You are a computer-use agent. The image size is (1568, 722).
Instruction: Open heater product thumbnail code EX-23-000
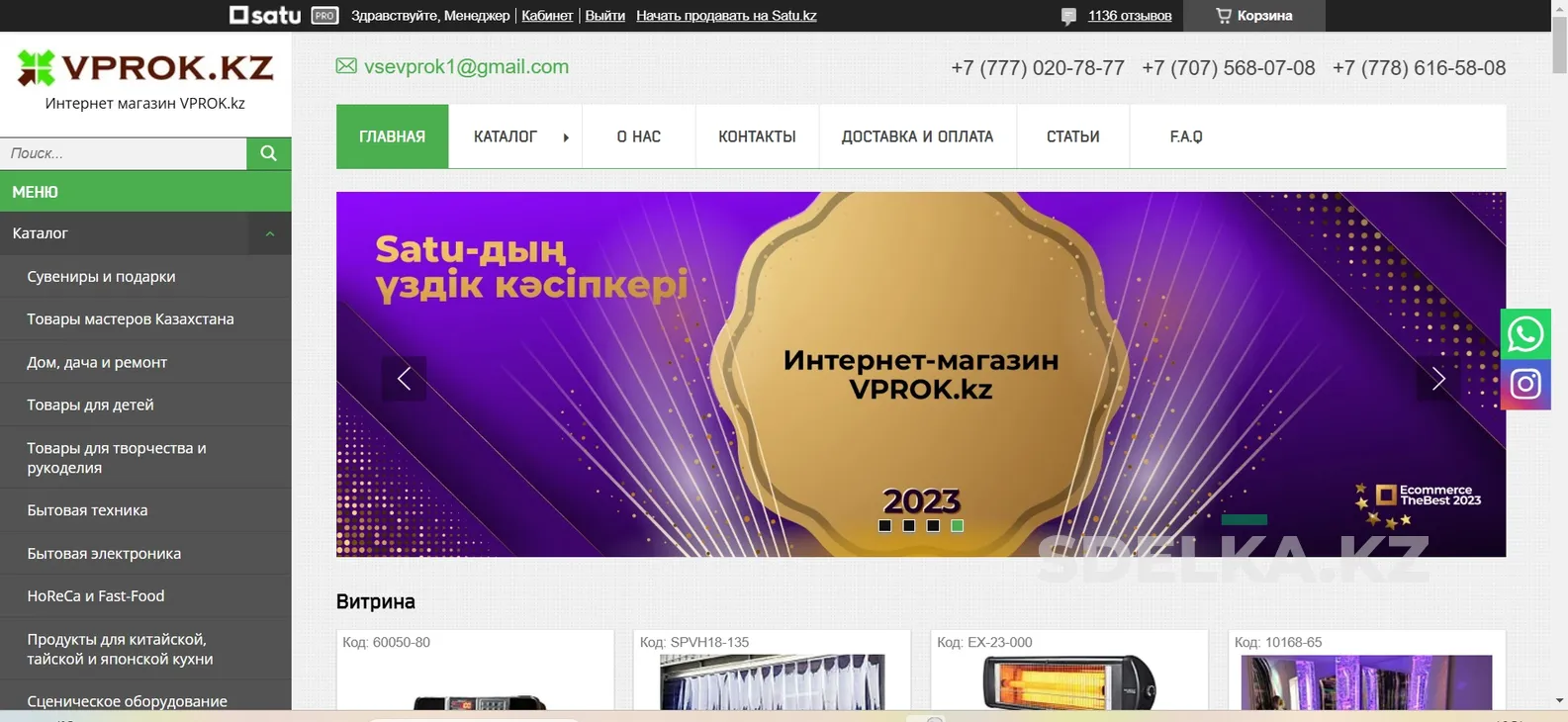coord(1069,681)
